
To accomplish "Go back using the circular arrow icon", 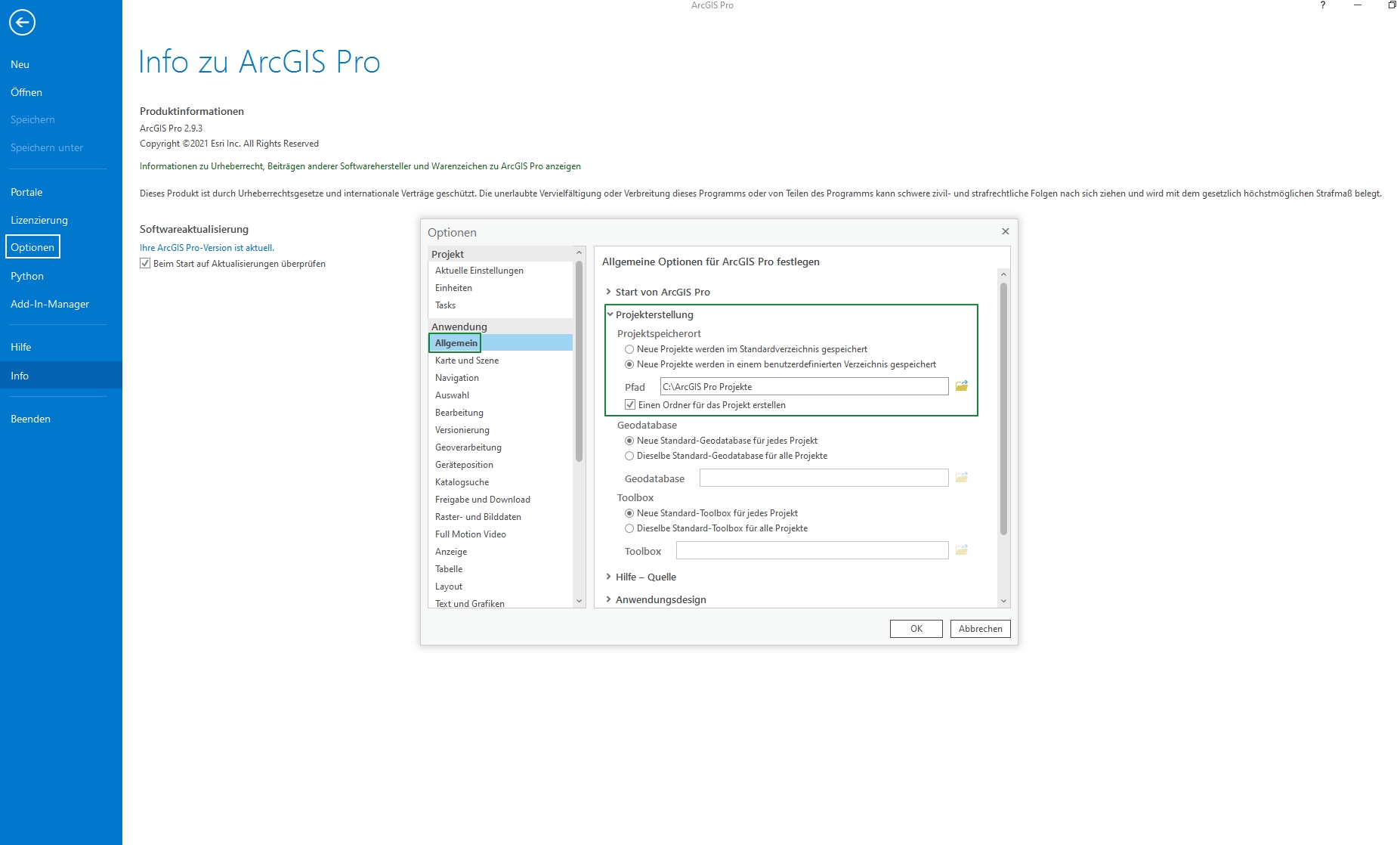I will (22, 22).
